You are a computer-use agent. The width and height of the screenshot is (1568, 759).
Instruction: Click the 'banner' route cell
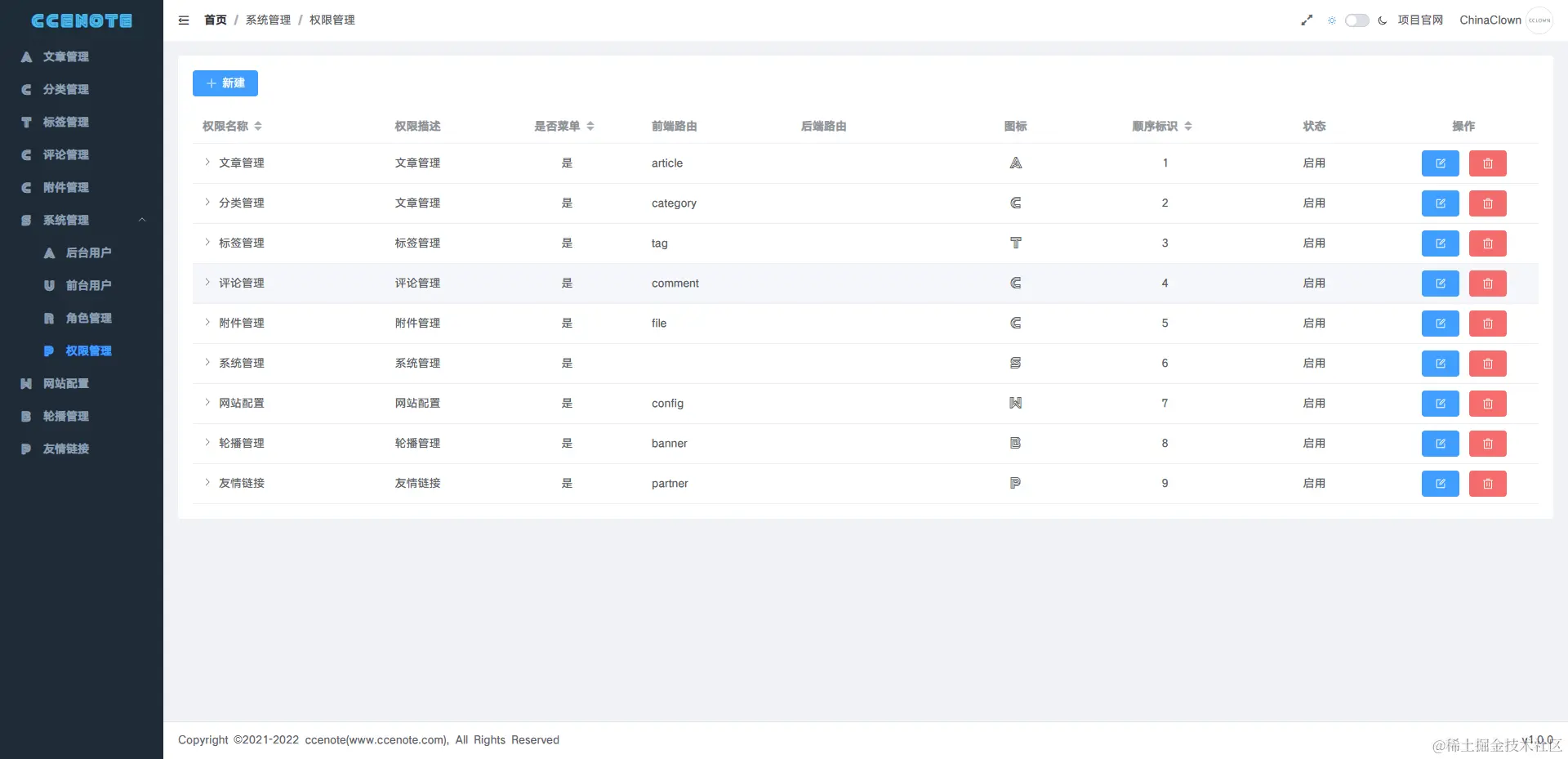pyautogui.click(x=669, y=444)
